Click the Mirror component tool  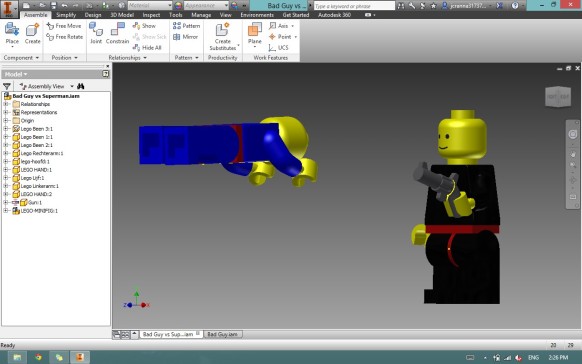pos(186,37)
